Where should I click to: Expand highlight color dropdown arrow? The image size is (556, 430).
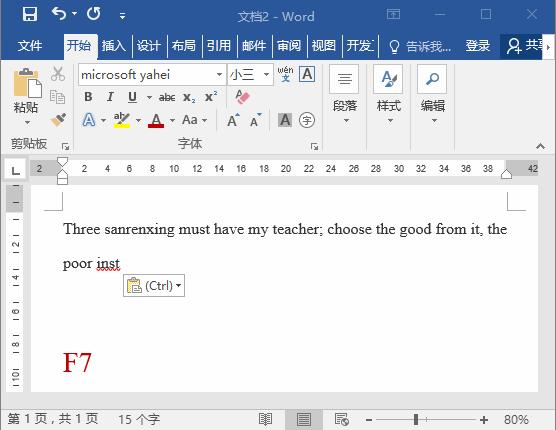tap(138, 120)
